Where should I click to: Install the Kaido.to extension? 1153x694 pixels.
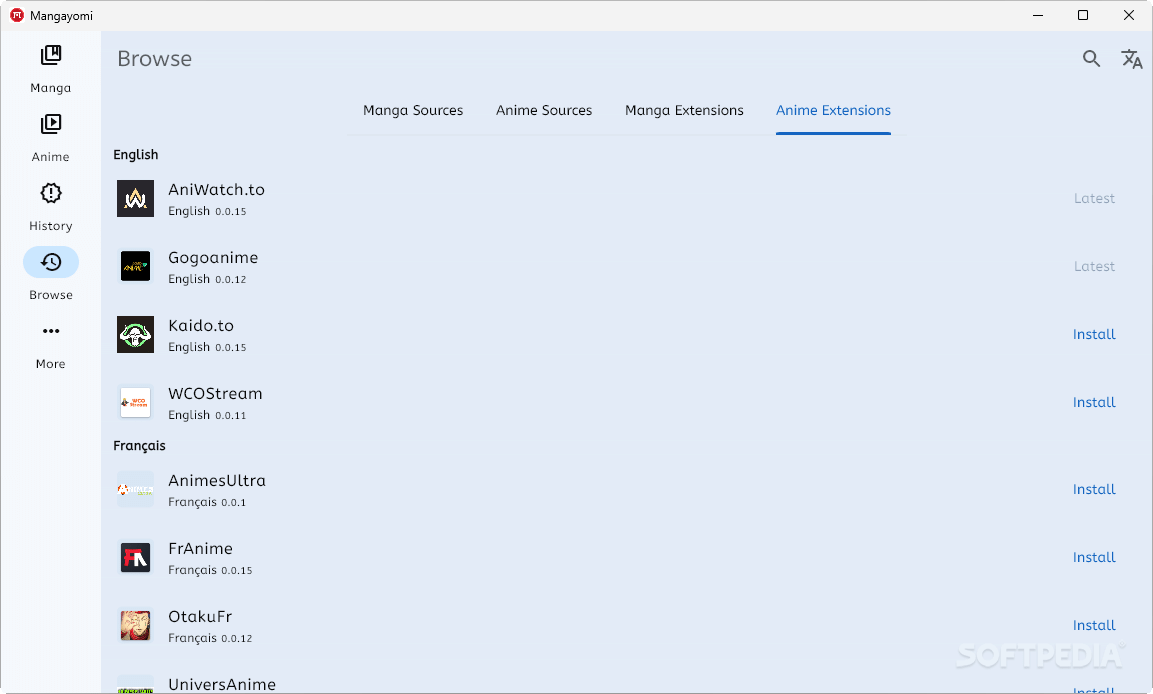pos(1094,335)
